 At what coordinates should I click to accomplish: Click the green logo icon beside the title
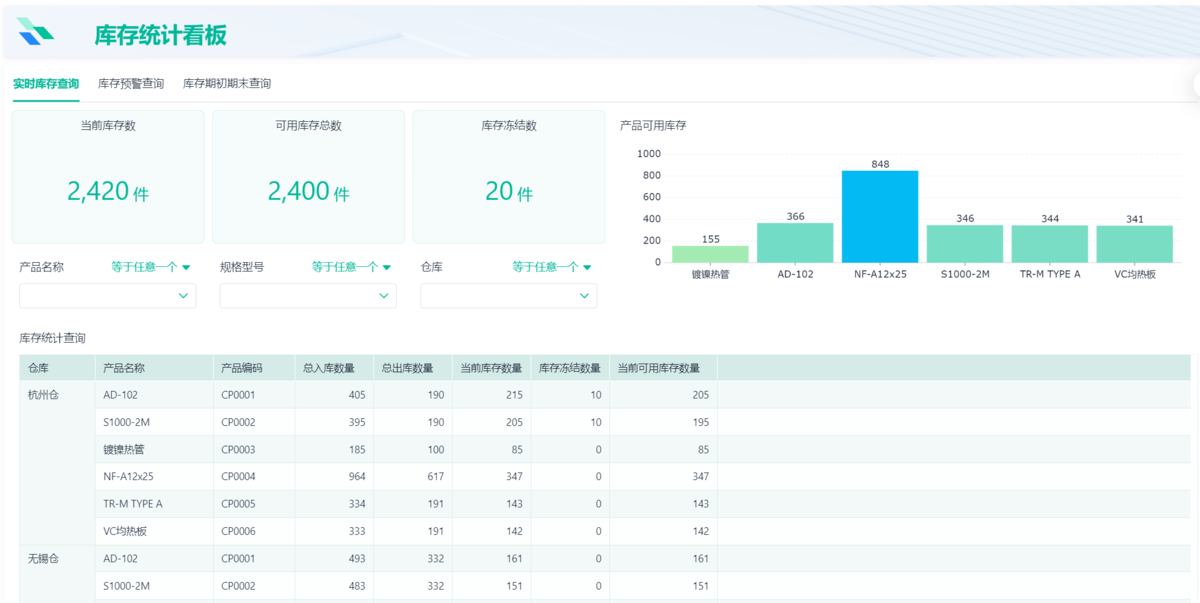pyautogui.click(x=35, y=32)
